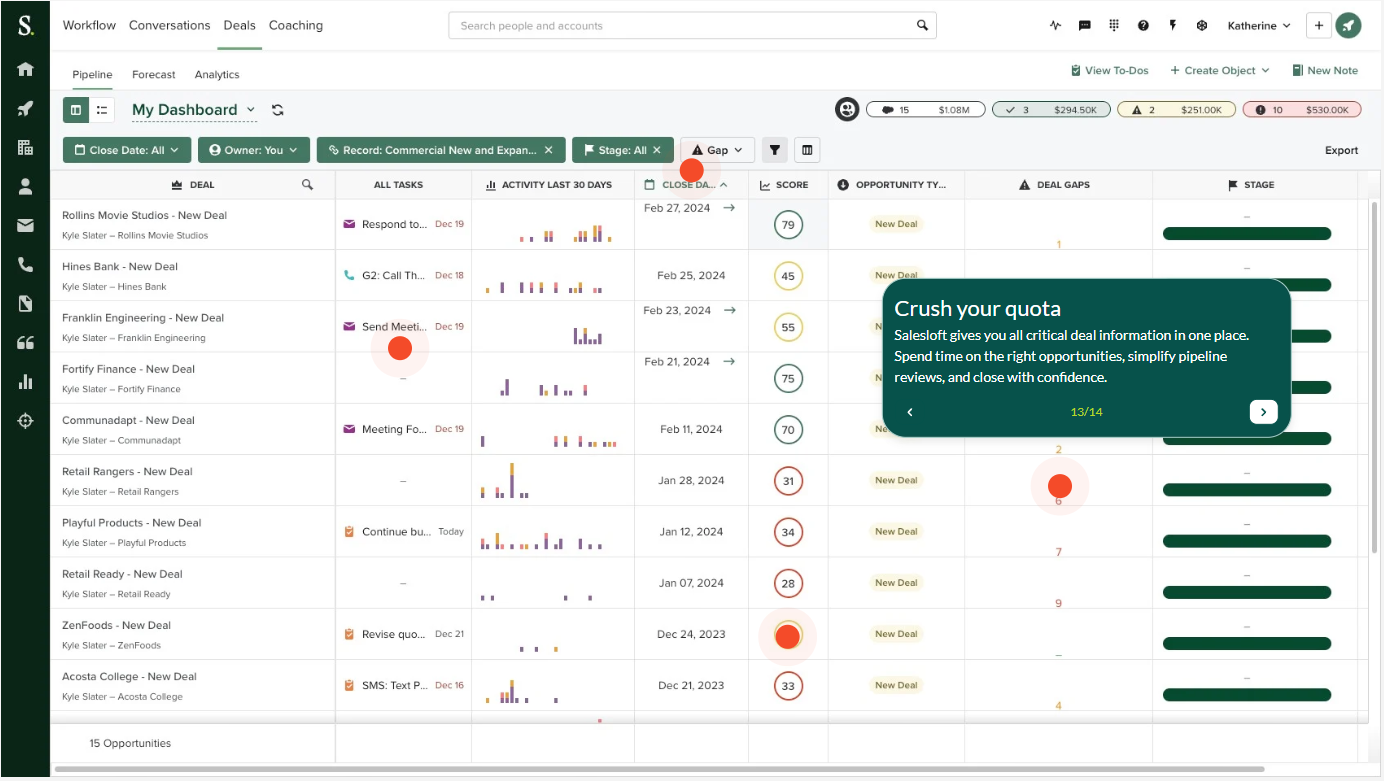The width and height of the screenshot is (1384, 781).
Task: Click the plus button beside Katherine
Action: pos(1319,26)
